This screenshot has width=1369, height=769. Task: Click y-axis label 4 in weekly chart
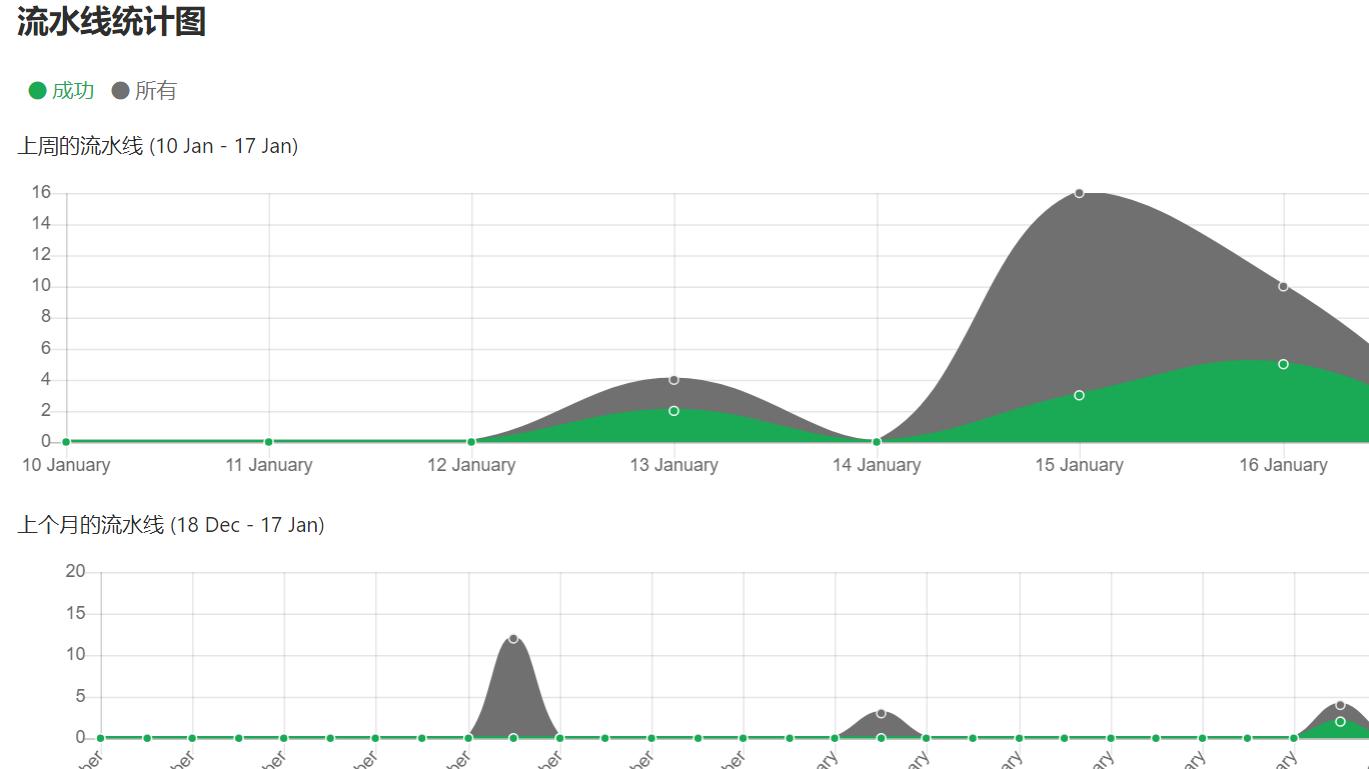click(46, 379)
